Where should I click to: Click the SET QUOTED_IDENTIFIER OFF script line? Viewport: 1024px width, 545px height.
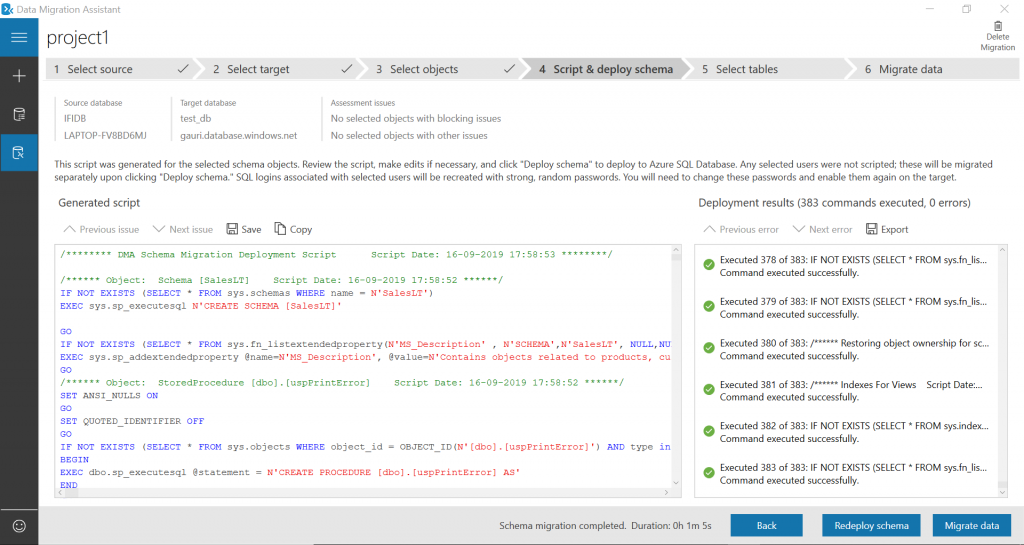point(132,421)
